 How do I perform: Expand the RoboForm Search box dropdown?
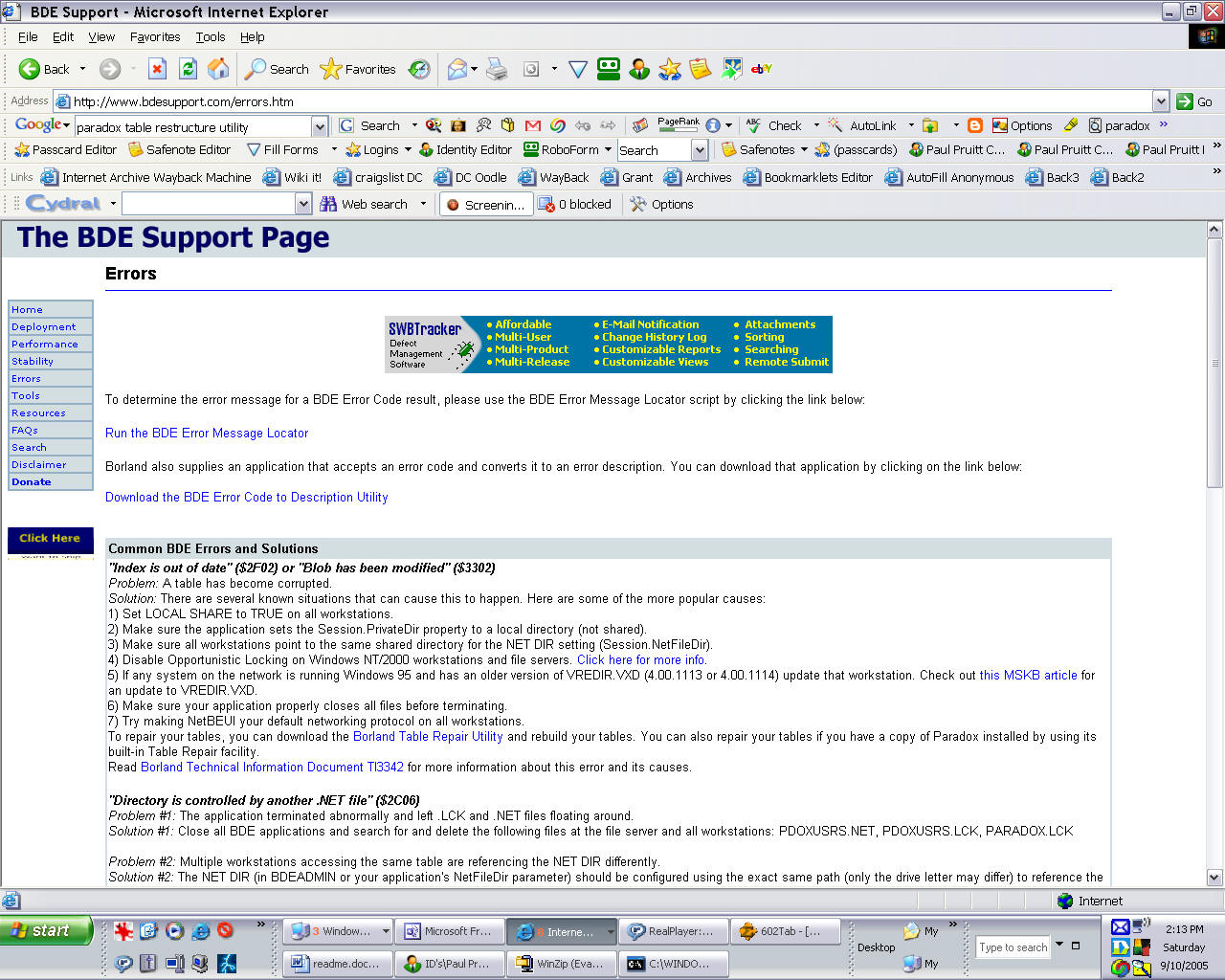pyautogui.click(x=700, y=150)
